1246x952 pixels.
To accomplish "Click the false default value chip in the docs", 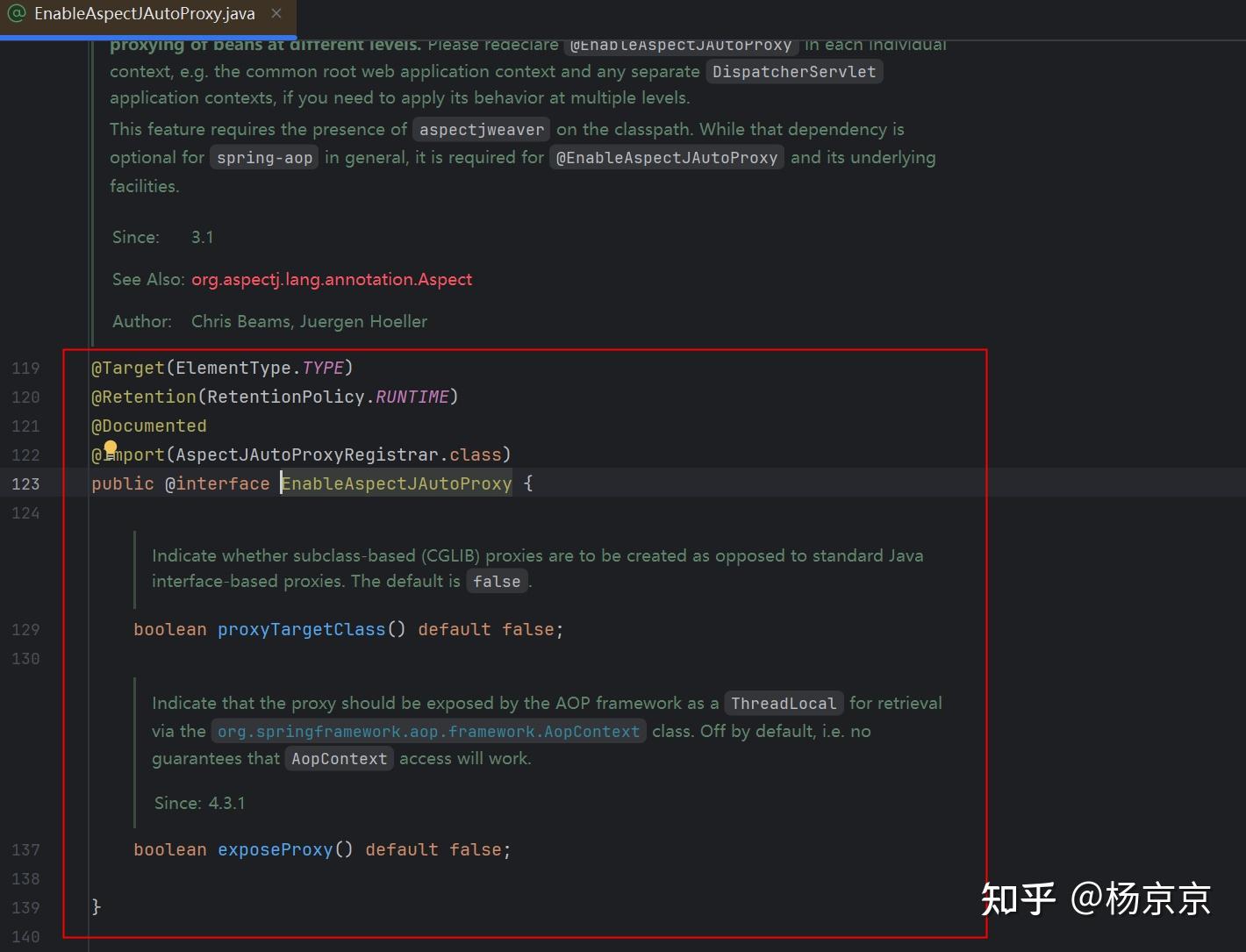I will tap(497, 581).
